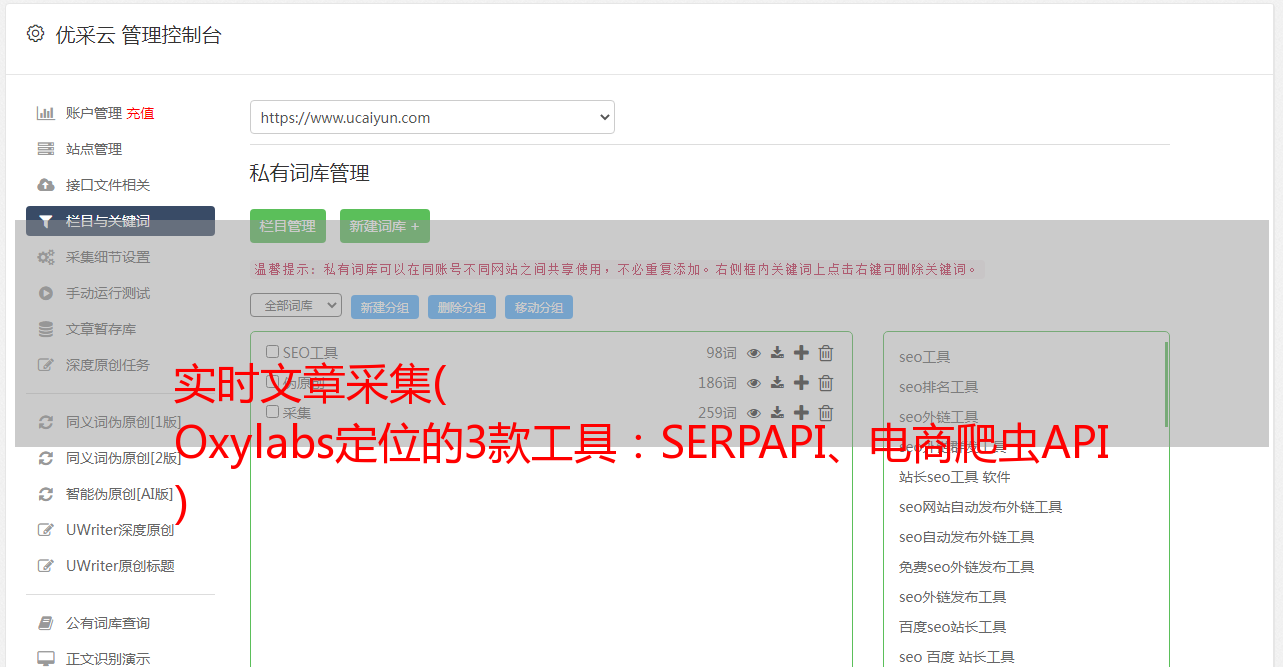Image resolution: width=1283 pixels, height=667 pixels.
Task: Click the edit icon beside UWriter原创标题
Action: point(46,566)
